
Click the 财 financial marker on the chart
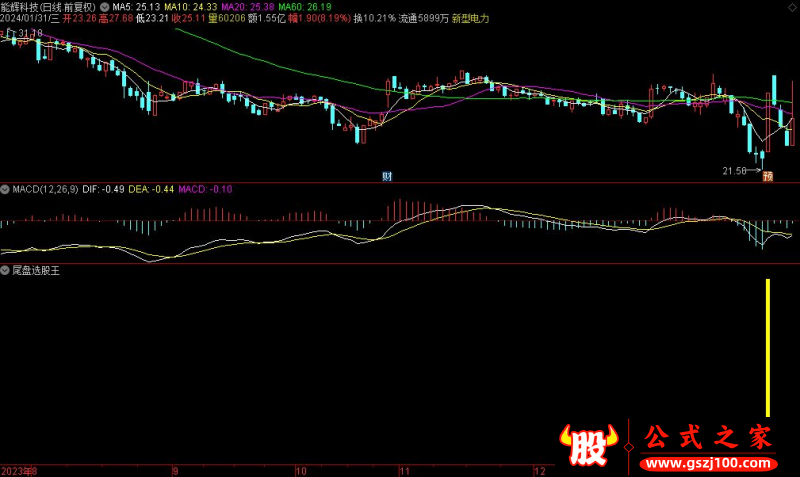387,177
